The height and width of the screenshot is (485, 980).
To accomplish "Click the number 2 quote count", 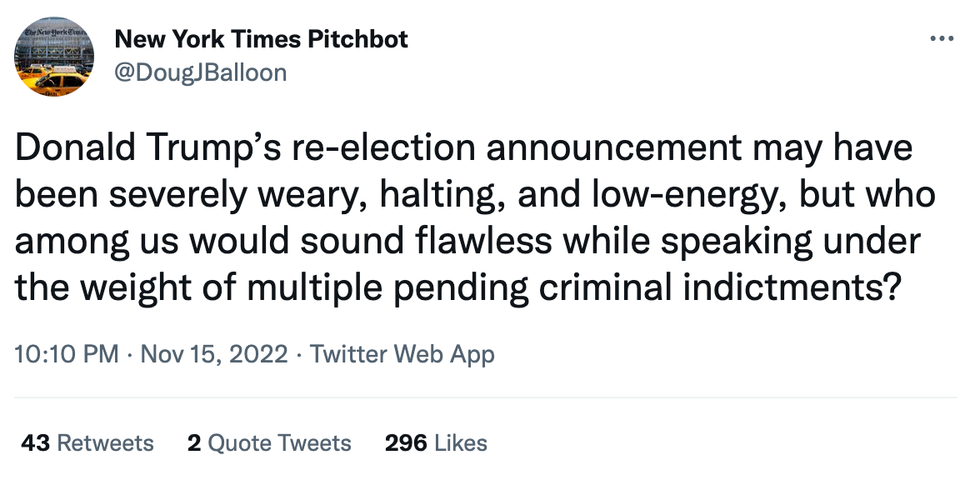I will [x=194, y=442].
